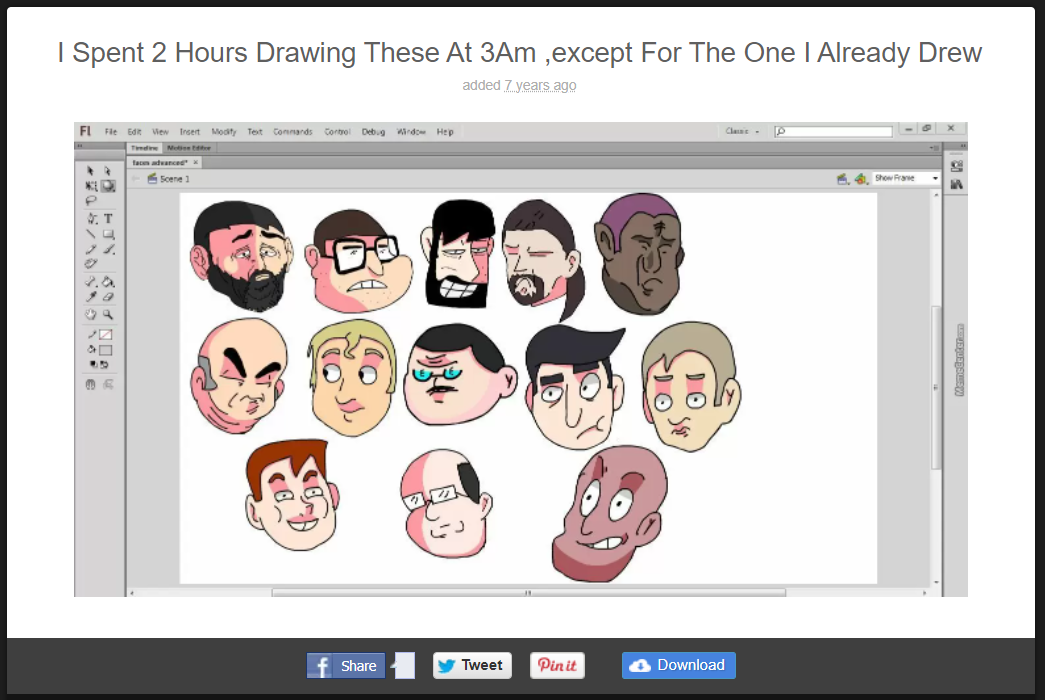The height and width of the screenshot is (700, 1045).
Task: Click the stage scroll-up arrow
Action: pyautogui.click(x=936, y=195)
